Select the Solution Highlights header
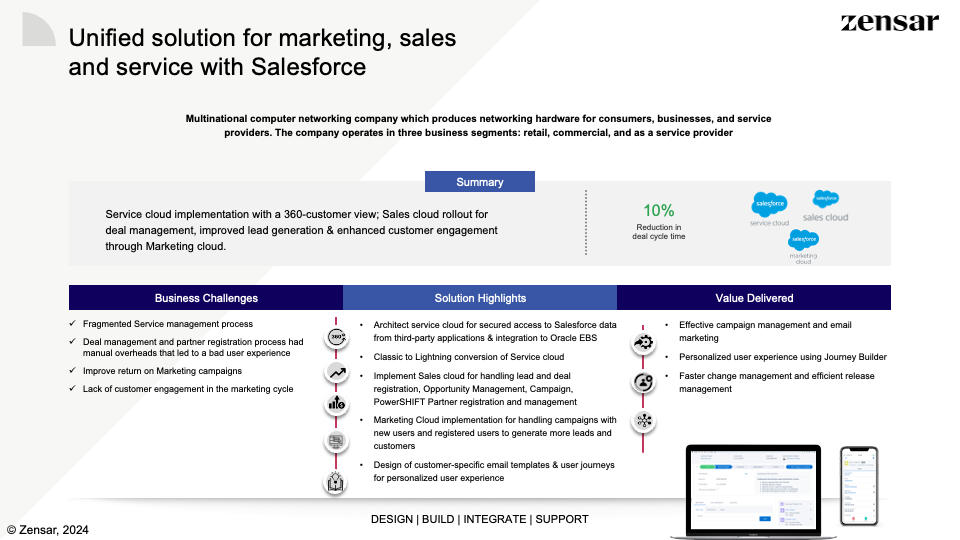This screenshot has height=540, width=960. 480,298
